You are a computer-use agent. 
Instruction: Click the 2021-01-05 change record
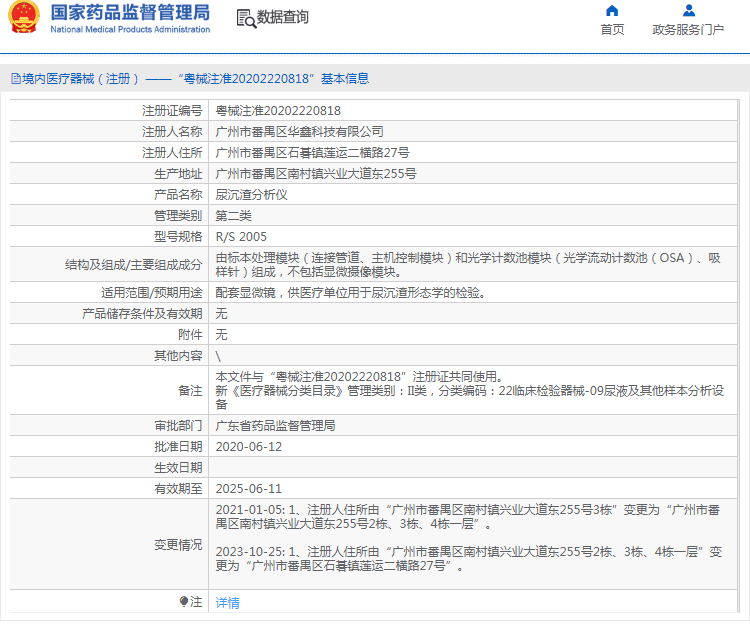[x=468, y=517]
